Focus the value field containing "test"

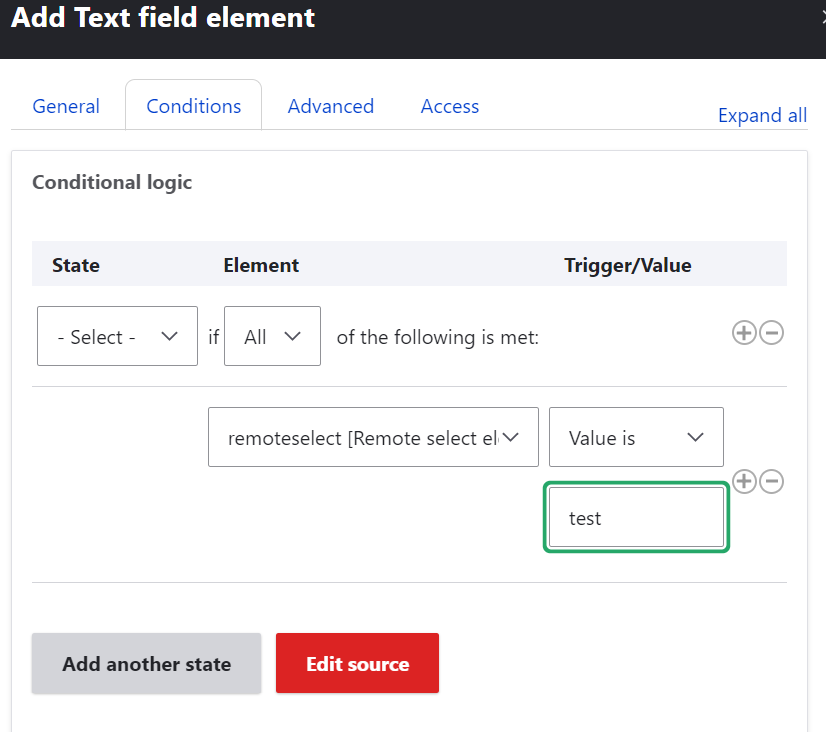(636, 518)
